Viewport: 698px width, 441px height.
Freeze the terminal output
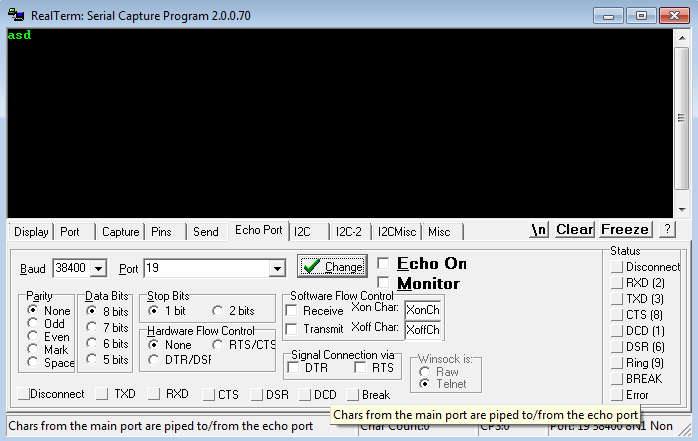pos(625,230)
